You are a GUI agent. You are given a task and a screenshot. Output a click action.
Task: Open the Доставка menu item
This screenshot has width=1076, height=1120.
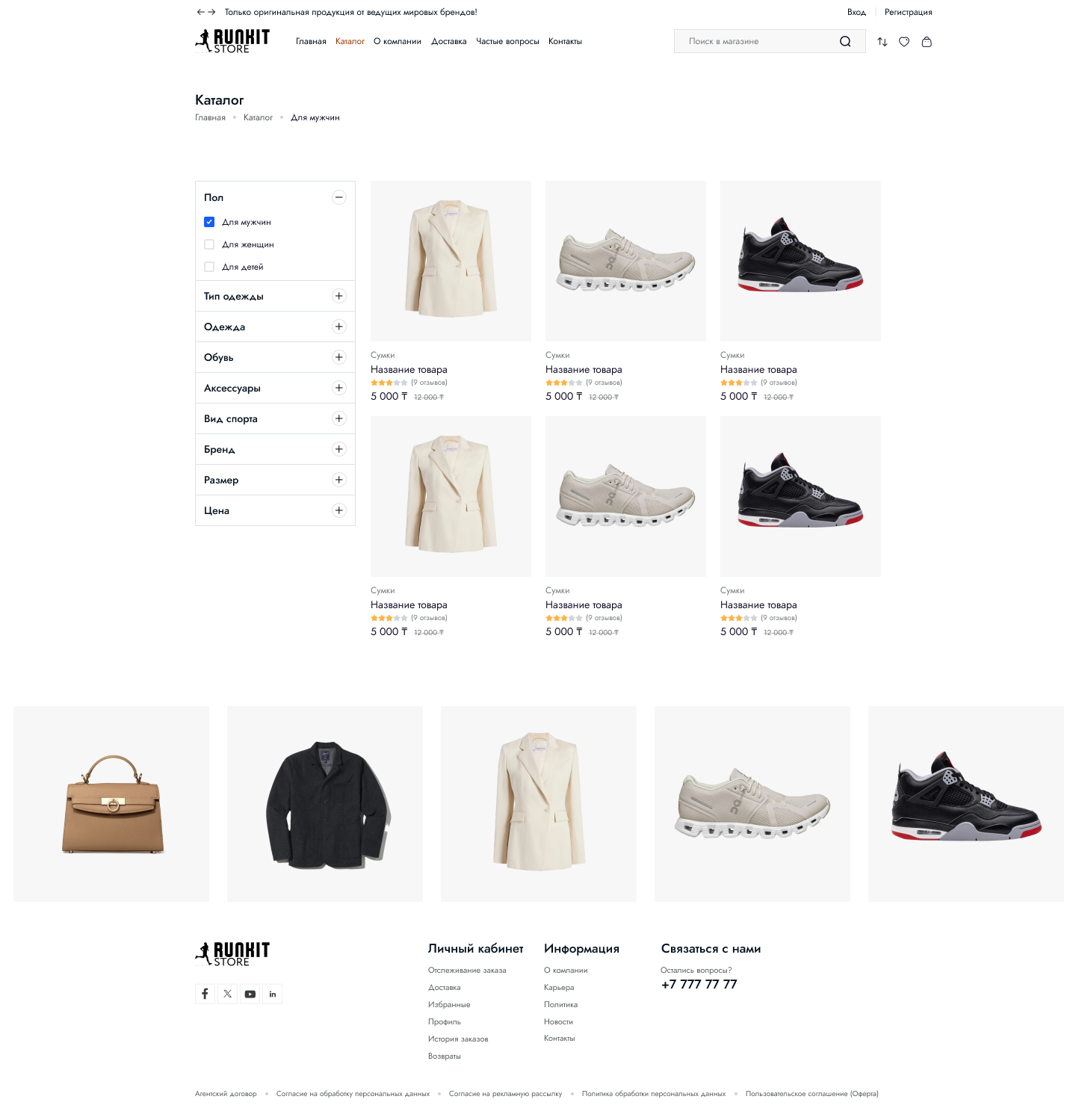click(448, 42)
